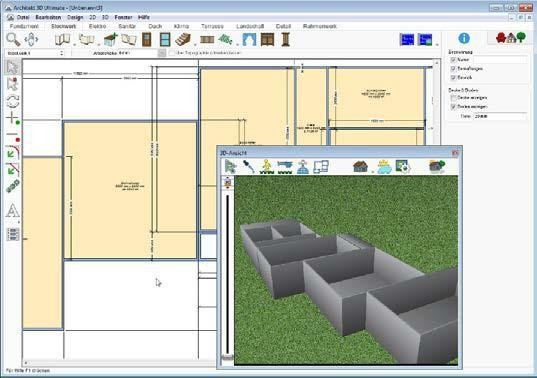Click the add room tool with green plus
Screen dimensions: 537x378
111,40
